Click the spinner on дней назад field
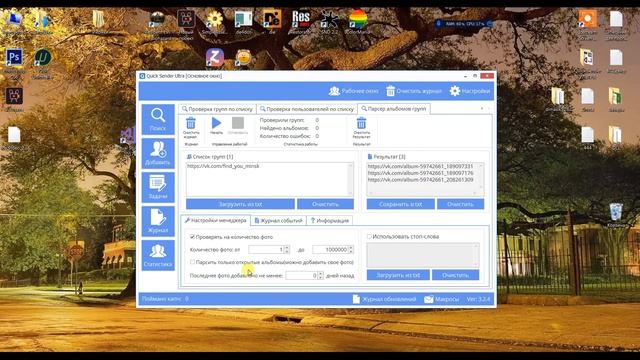 (x=320, y=276)
